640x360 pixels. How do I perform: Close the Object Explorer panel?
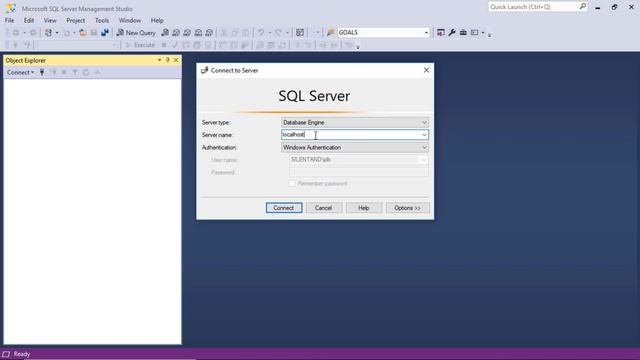(x=176, y=60)
